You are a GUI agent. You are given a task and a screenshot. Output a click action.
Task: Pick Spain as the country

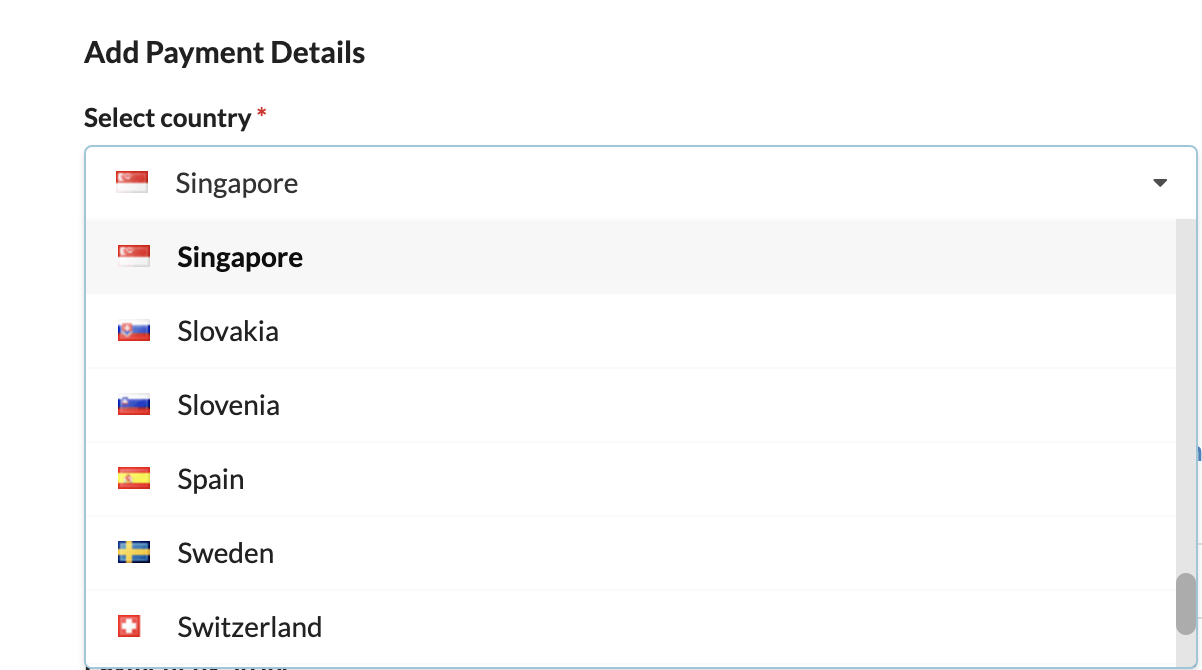pos(631,479)
